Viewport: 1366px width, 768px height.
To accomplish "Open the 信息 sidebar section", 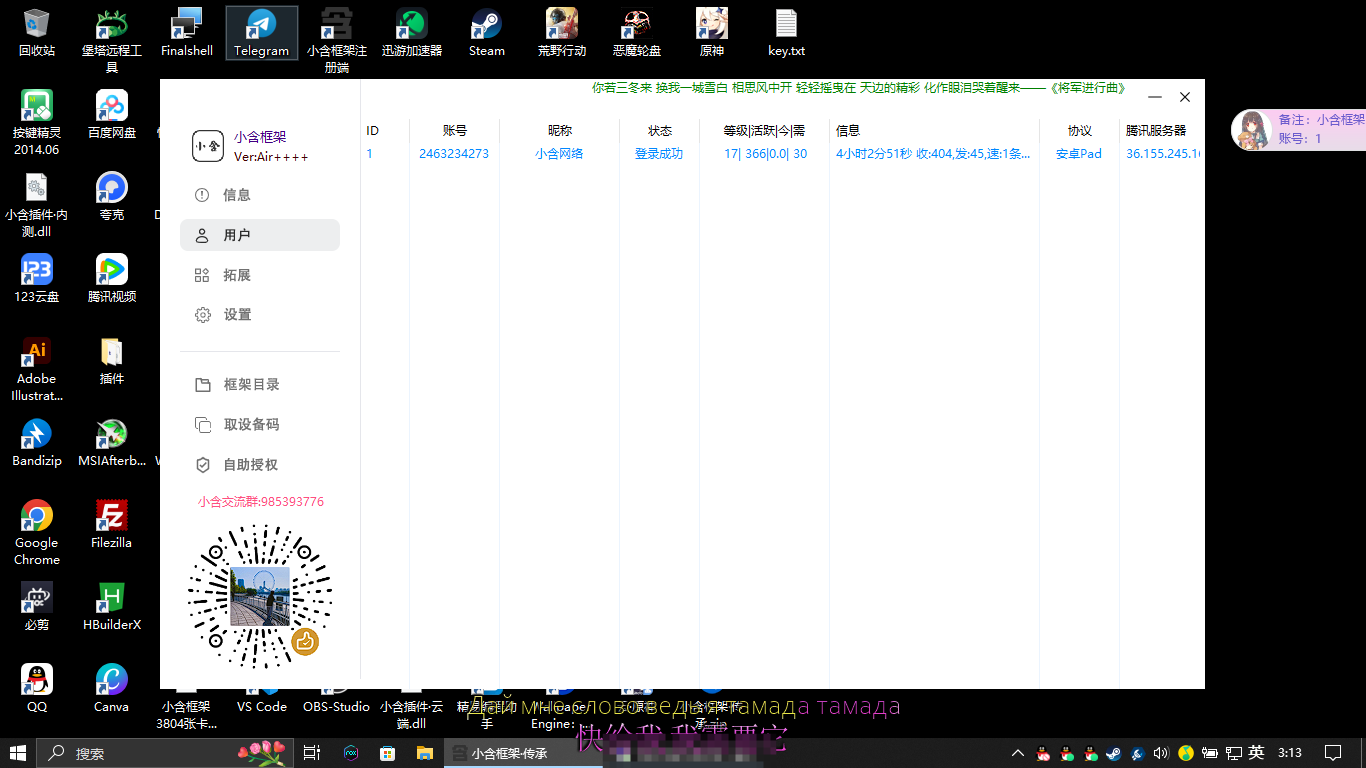I will (x=236, y=195).
